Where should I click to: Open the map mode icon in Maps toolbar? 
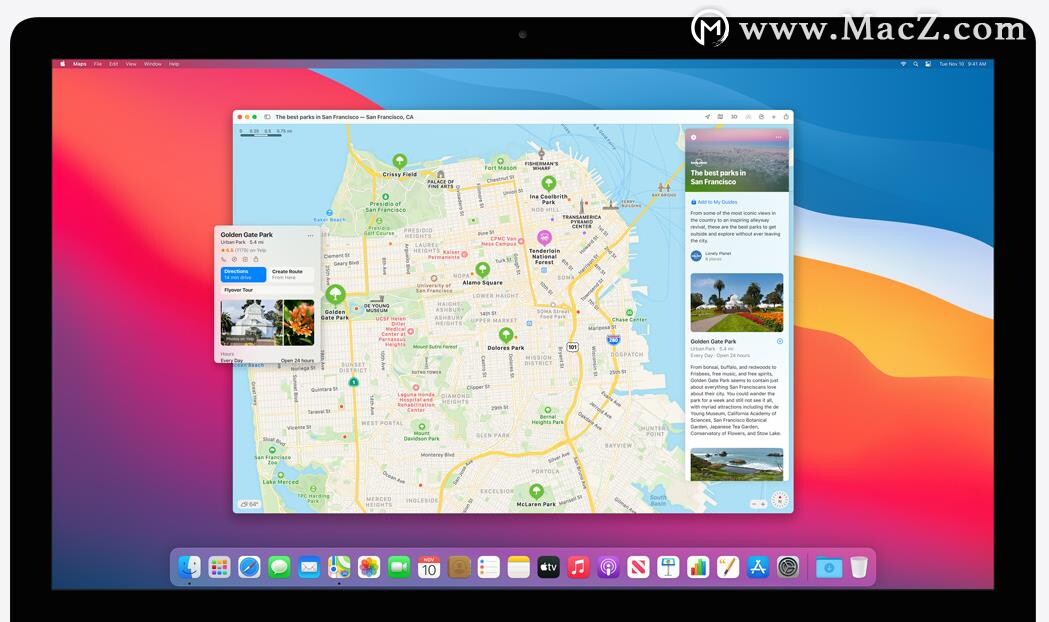click(720, 116)
